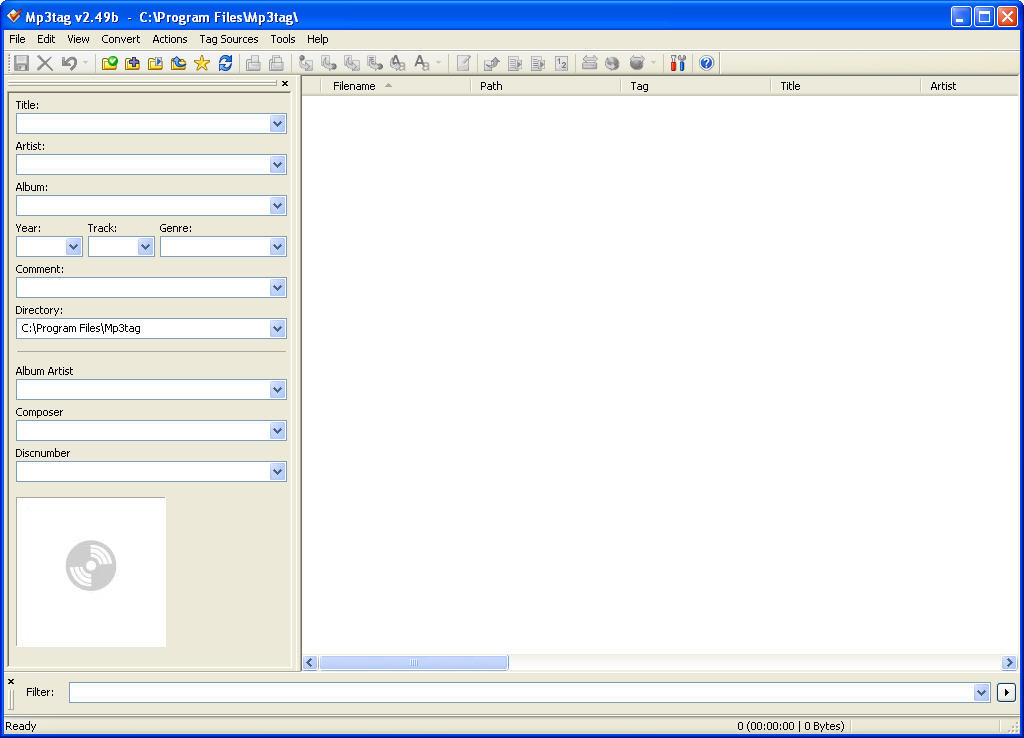Expand the Filter history dropdown
Image resolution: width=1024 pixels, height=738 pixels.
click(x=981, y=692)
